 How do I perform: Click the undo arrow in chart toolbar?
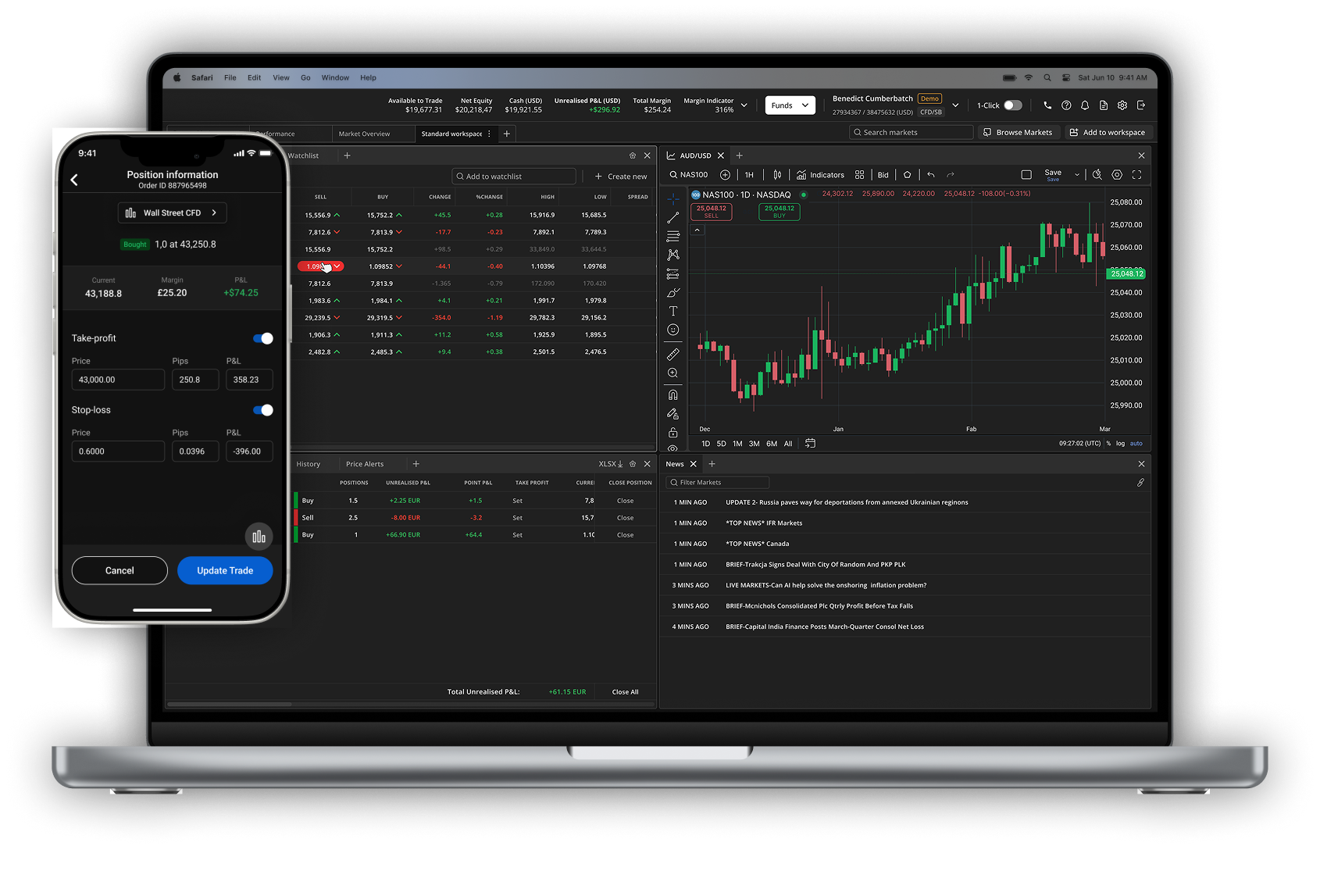930,175
